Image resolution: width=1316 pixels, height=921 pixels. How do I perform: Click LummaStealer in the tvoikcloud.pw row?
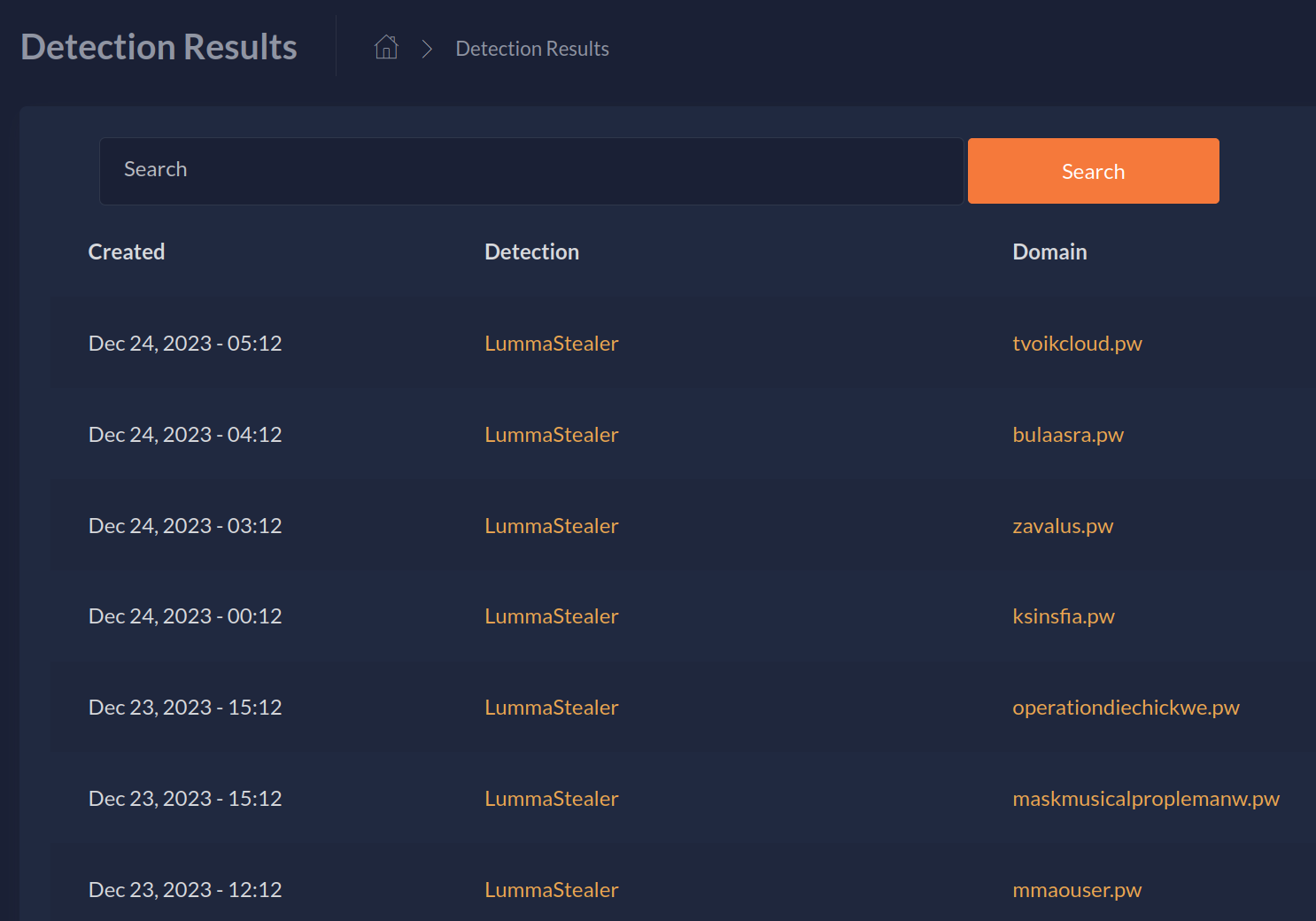pyautogui.click(x=551, y=344)
